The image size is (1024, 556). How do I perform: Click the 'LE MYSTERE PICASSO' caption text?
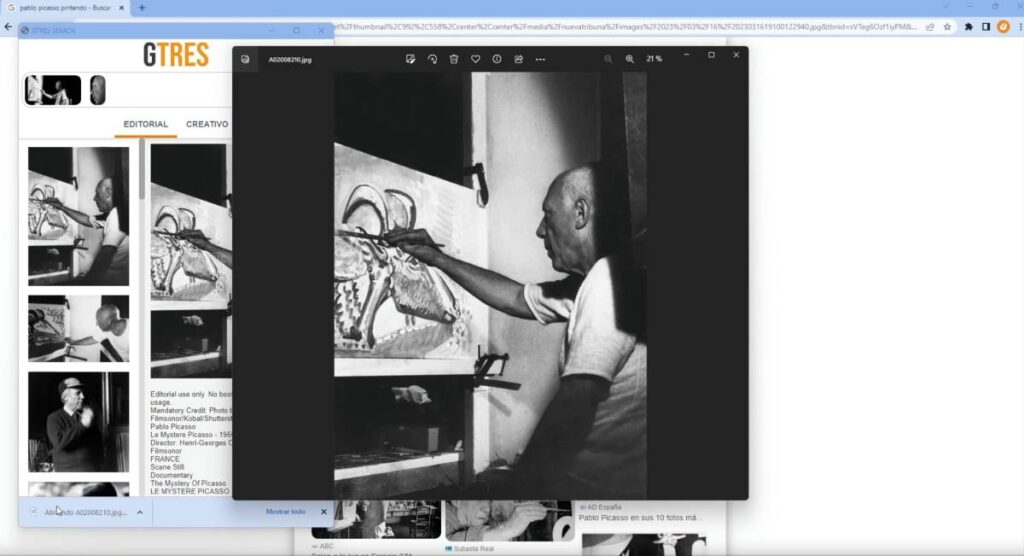190,491
